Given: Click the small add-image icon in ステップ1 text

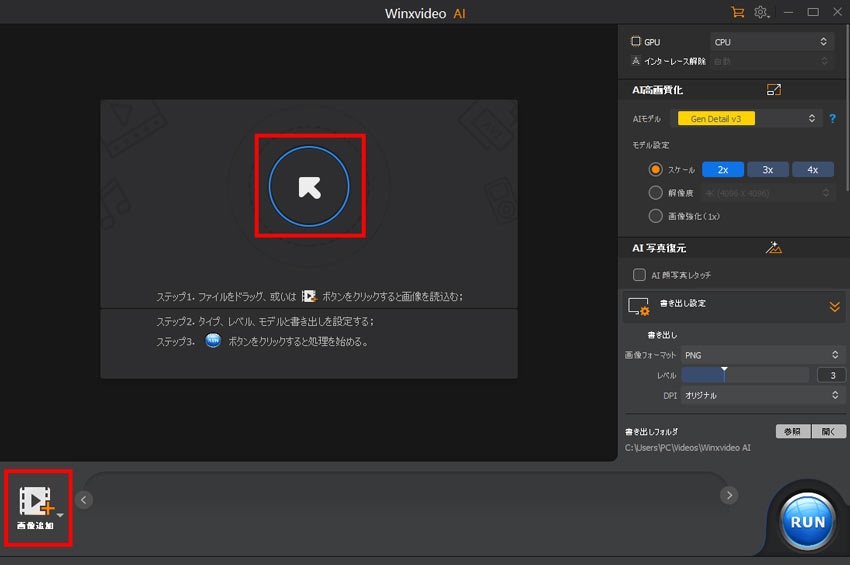Looking at the screenshot, I should click(x=309, y=296).
